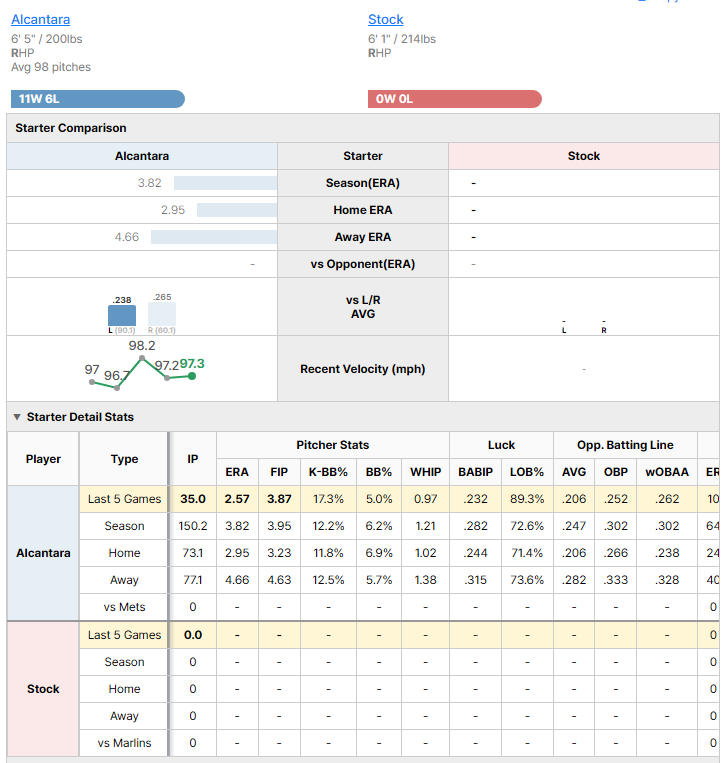Image resolution: width=726 pixels, height=763 pixels.
Task: Click the WHIP column header
Action: 426,472
